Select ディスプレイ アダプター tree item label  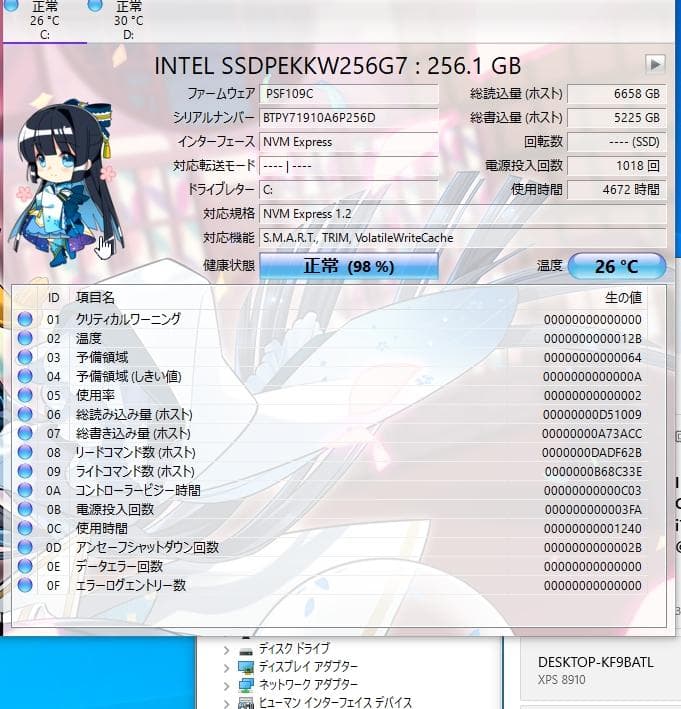click(x=308, y=666)
